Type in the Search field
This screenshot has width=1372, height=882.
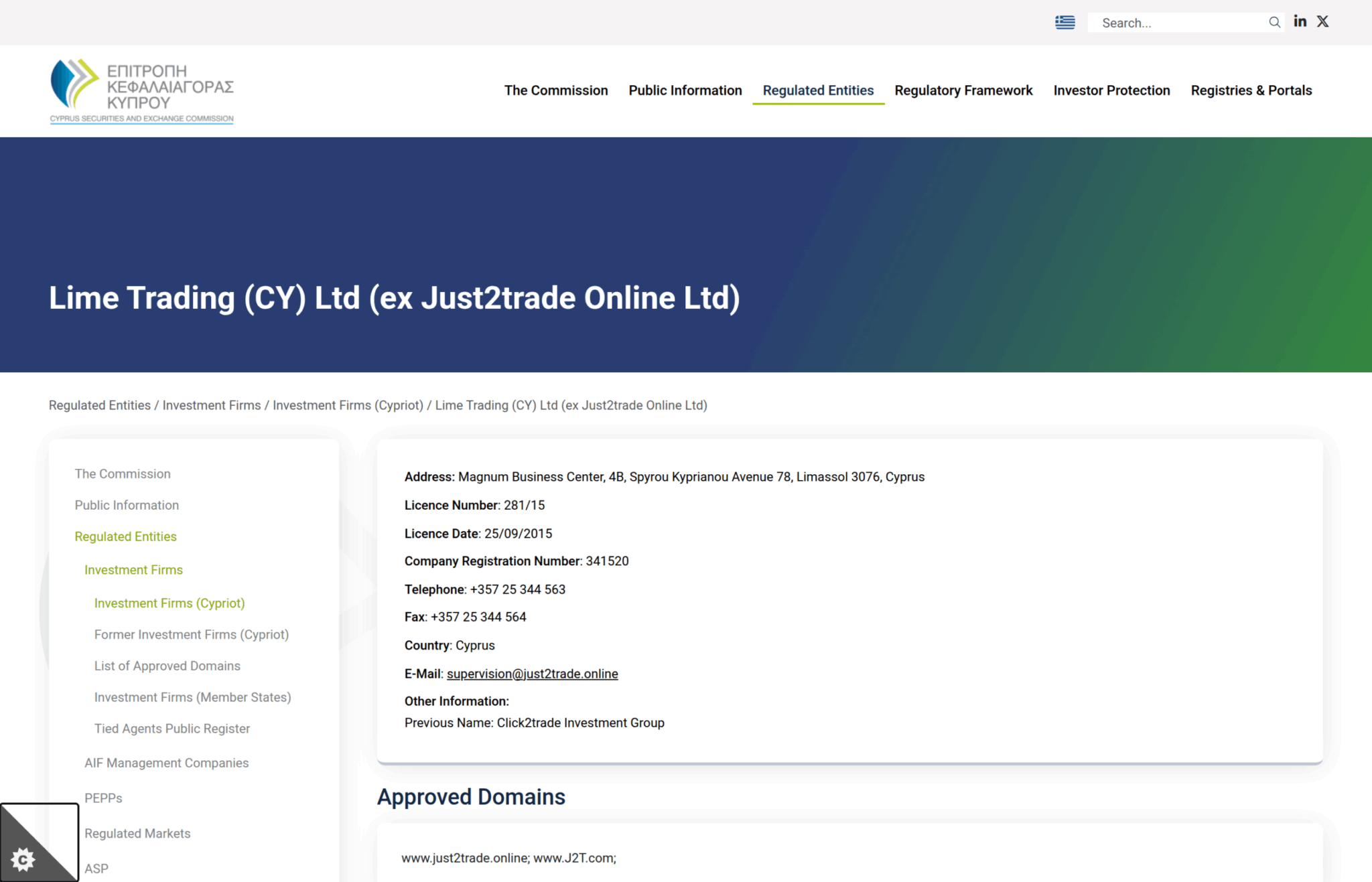pos(1179,23)
